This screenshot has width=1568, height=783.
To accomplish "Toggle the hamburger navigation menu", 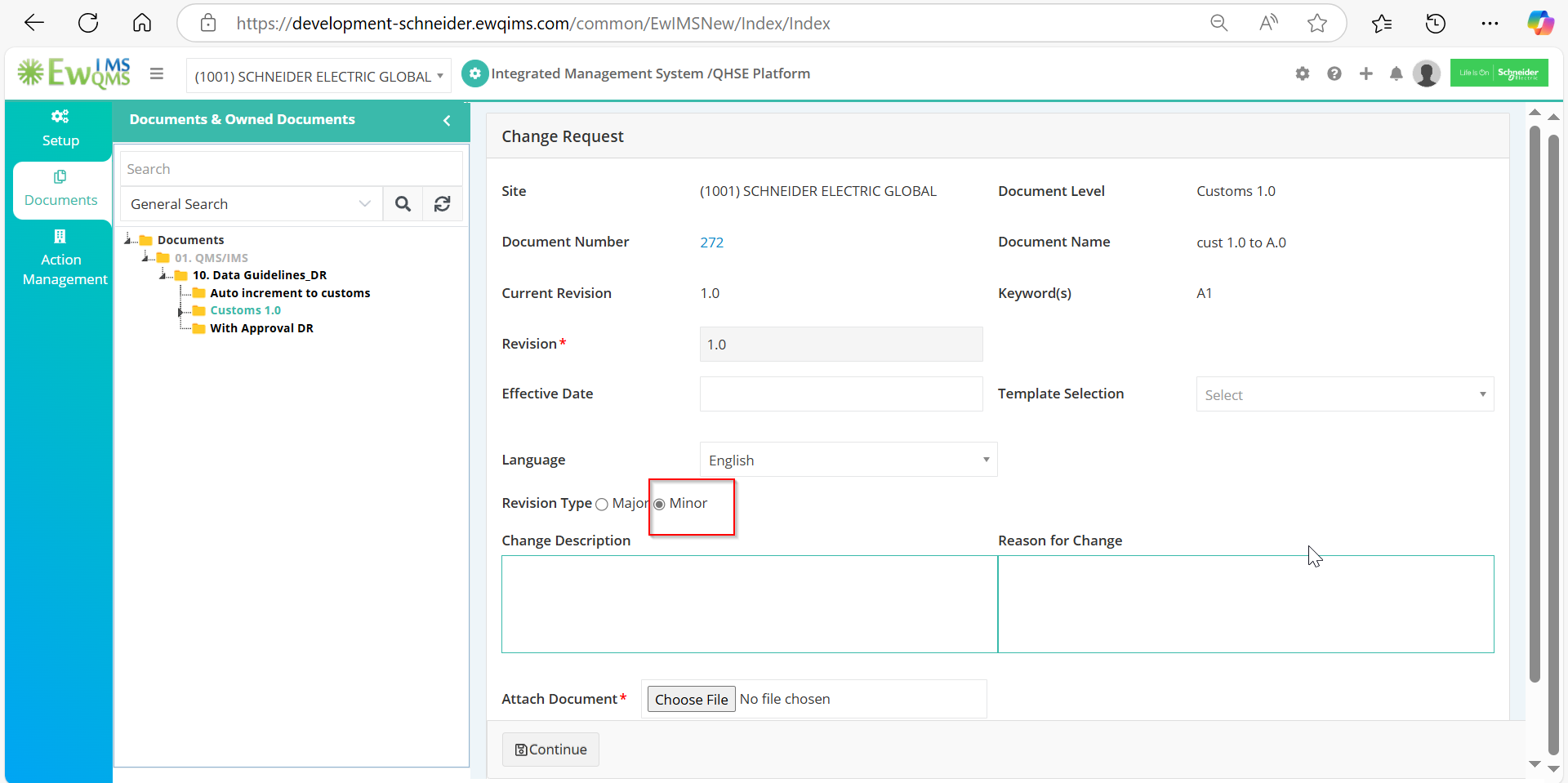I will click(157, 74).
